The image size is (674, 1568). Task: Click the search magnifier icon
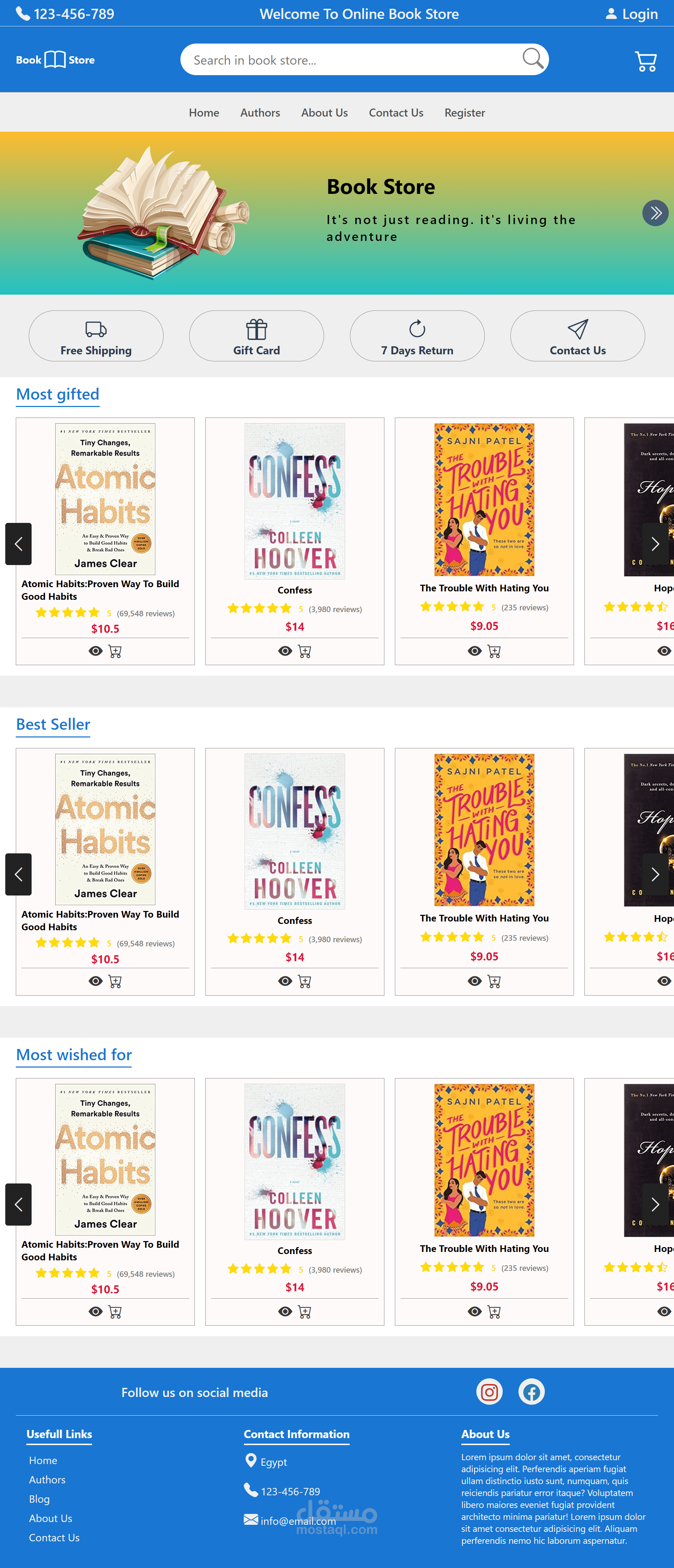pos(532,59)
